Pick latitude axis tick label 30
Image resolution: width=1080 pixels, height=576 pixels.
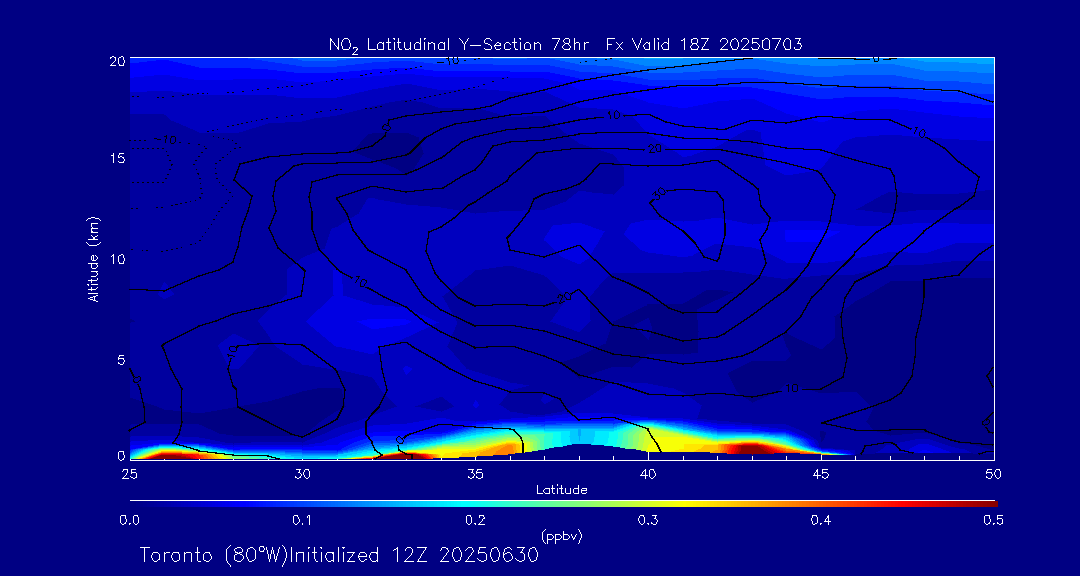[x=302, y=474]
